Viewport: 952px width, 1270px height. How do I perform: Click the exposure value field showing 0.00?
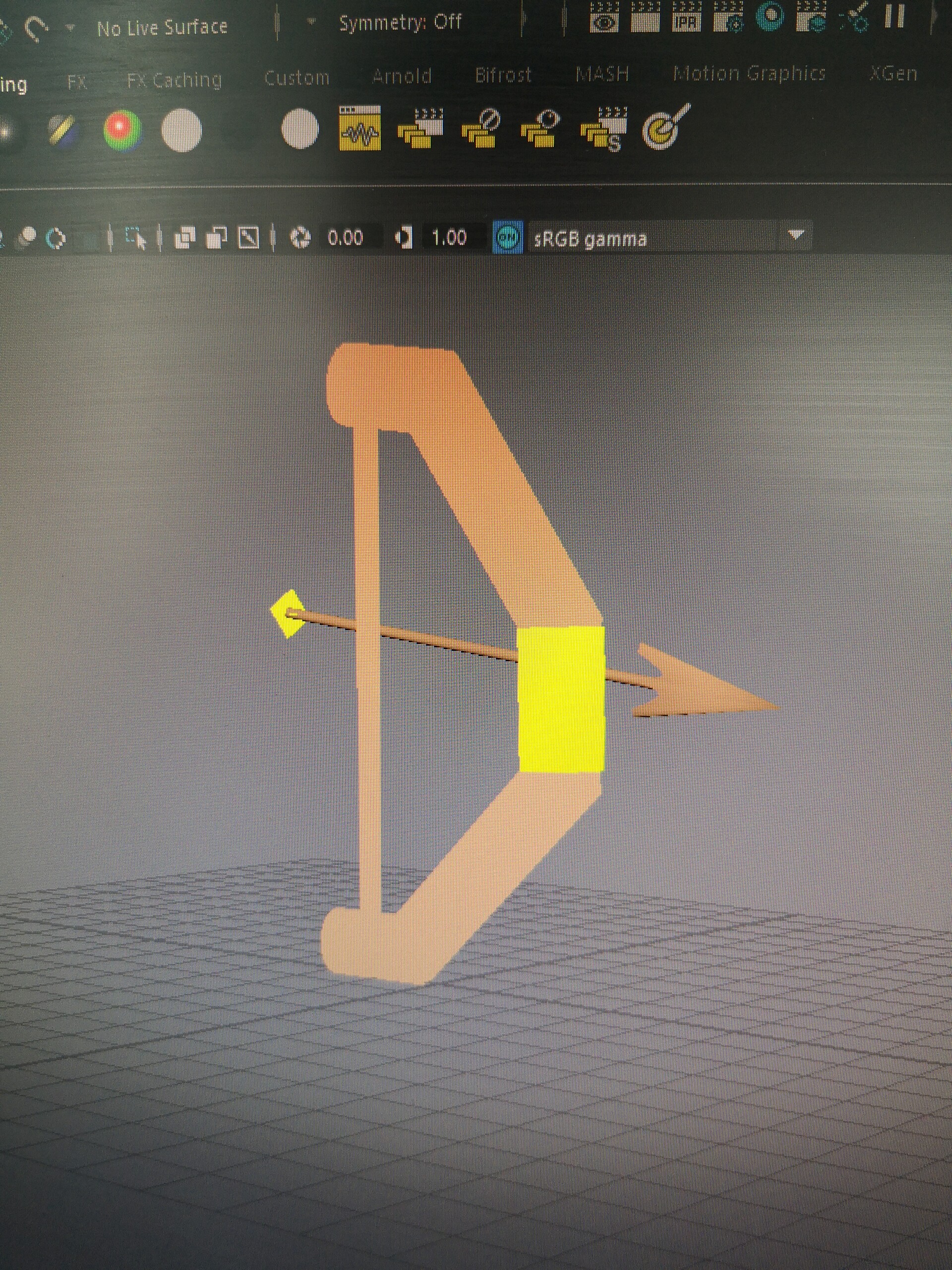[345, 237]
